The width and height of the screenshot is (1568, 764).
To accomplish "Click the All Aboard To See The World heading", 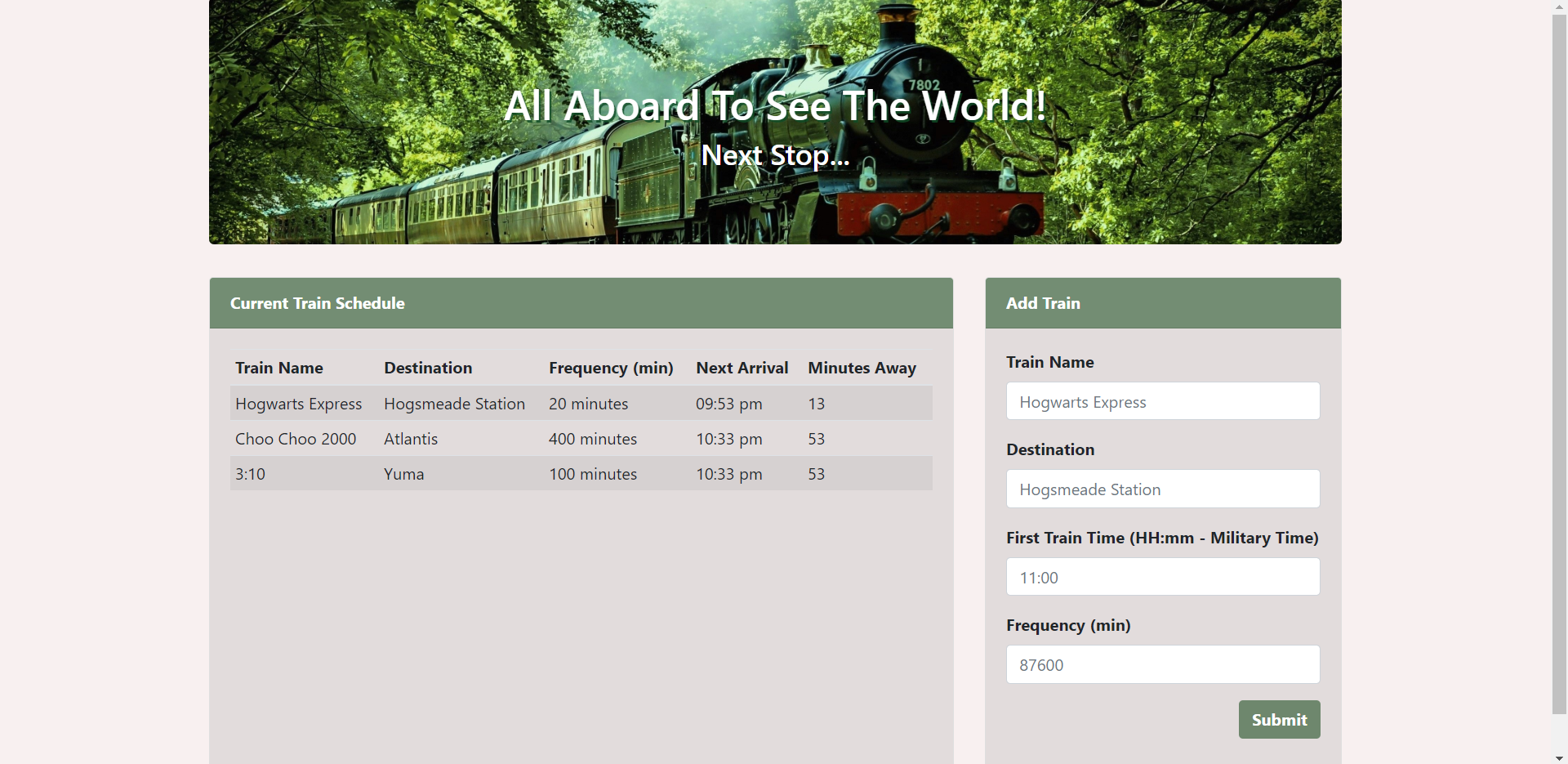I will 774,105.
